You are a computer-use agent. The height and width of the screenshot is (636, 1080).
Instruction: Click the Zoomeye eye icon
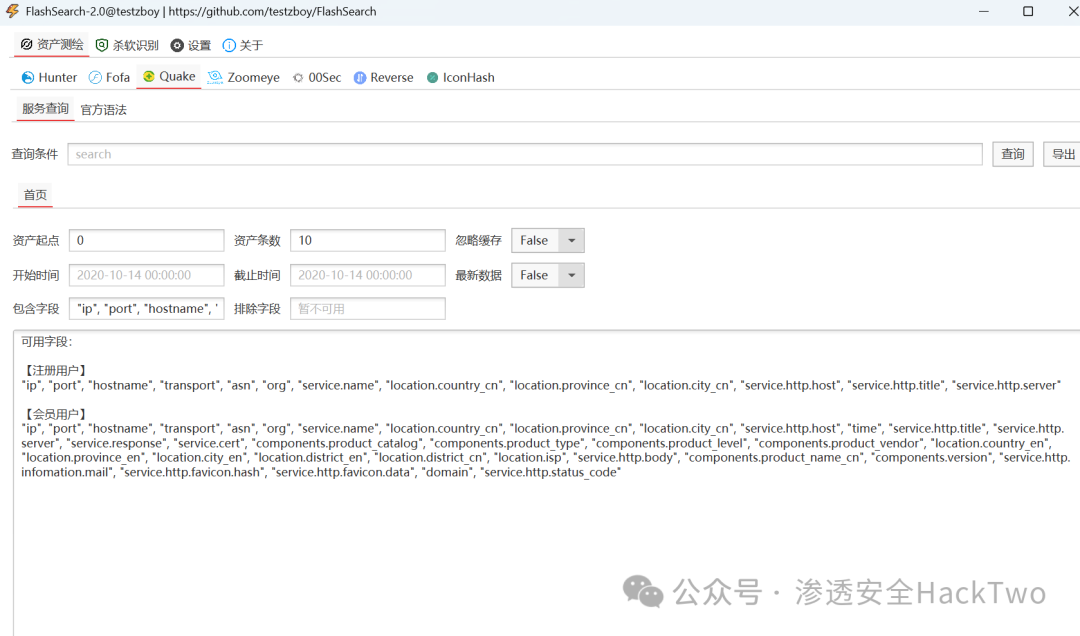(x=215, y=77)
